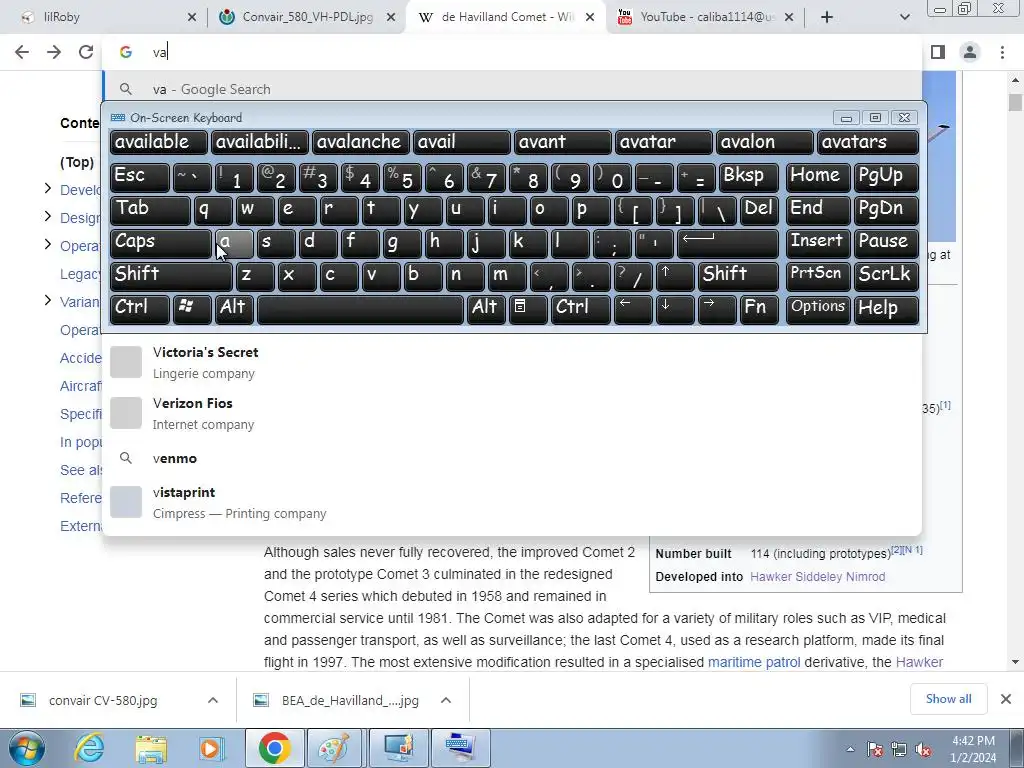This screenshot has width=1024, height=768.
Task: Toggle the Caps key
Action: [161, 243]
